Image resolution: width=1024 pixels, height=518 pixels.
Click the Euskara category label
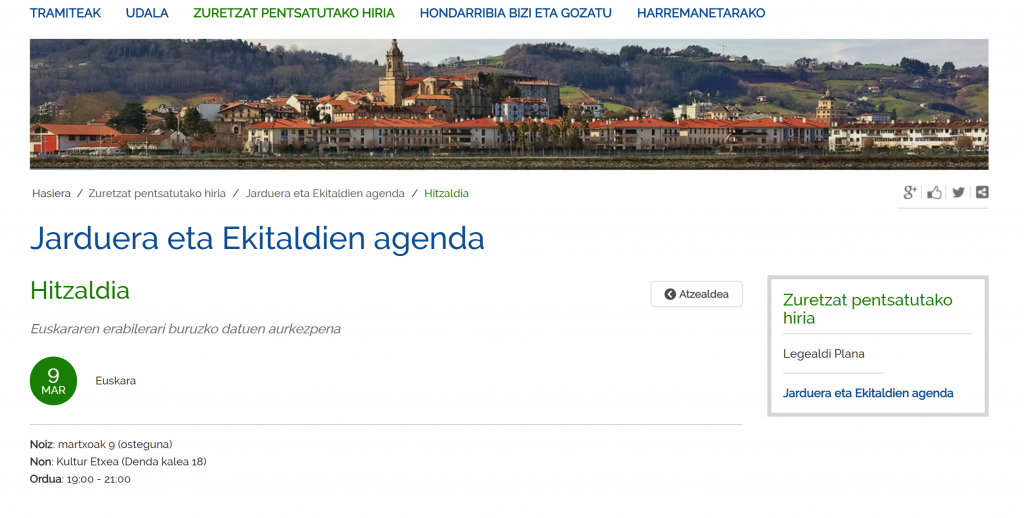[116, 381]
